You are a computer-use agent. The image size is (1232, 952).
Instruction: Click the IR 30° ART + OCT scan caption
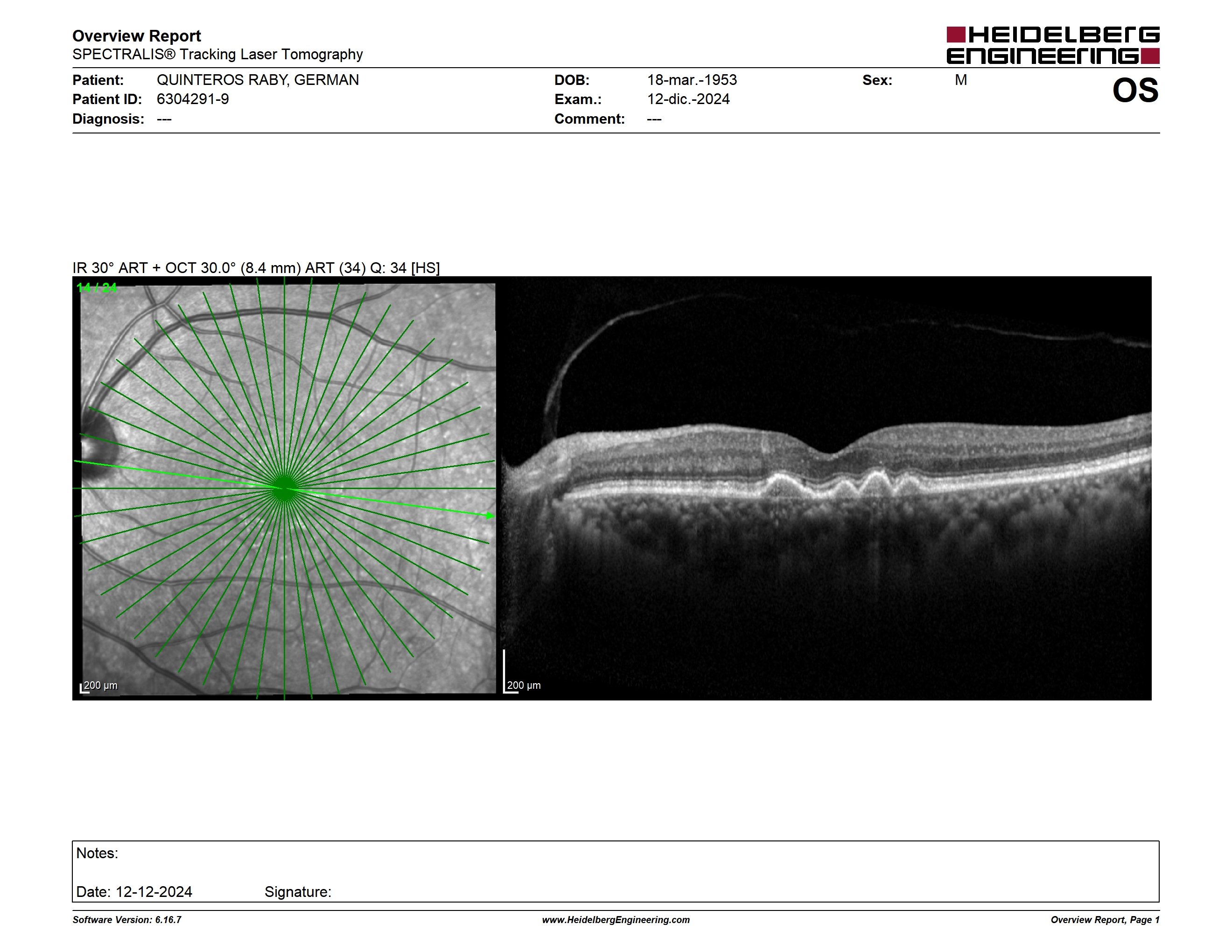[x=256, y=268]
